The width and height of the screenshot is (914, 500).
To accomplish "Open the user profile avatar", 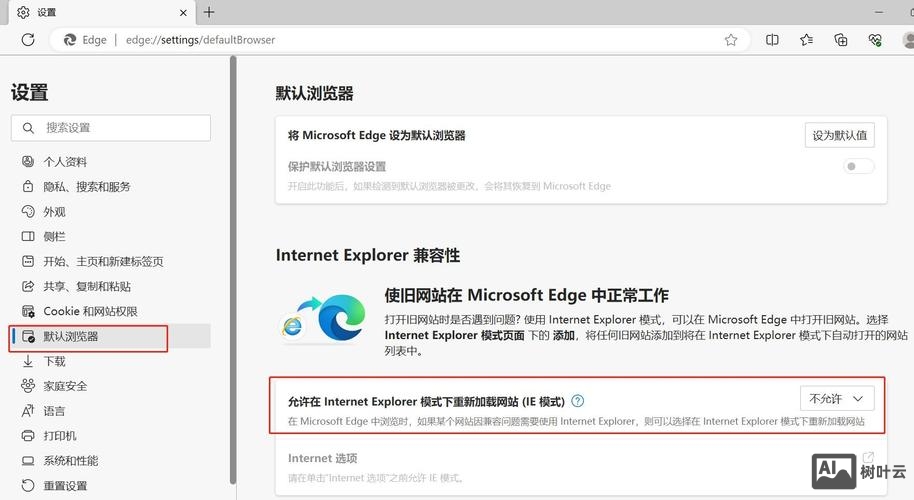I will [x=908, y=40].
